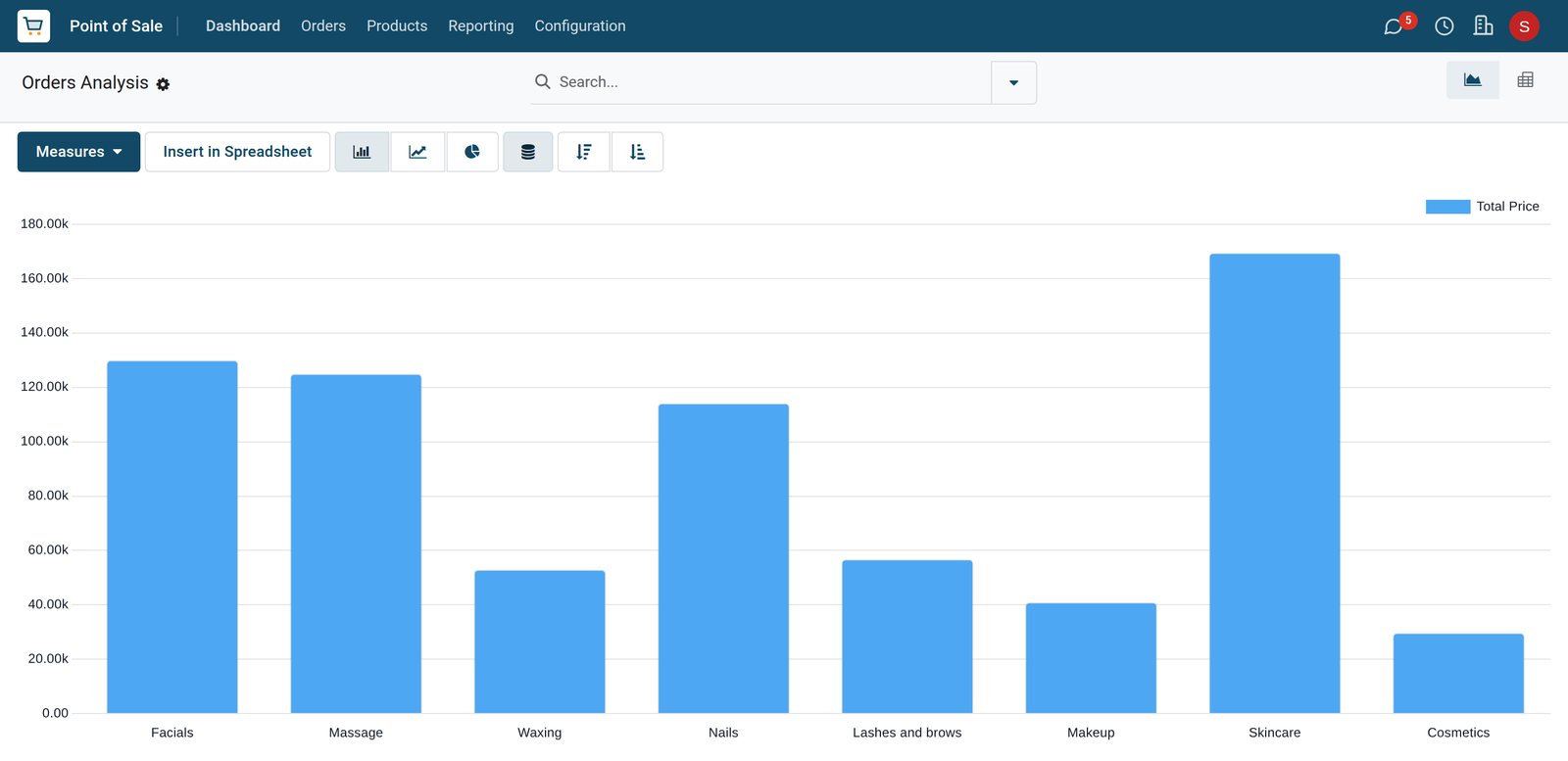
Task: Click the Waxing bar in chart
Action: (x=540, y=642)
